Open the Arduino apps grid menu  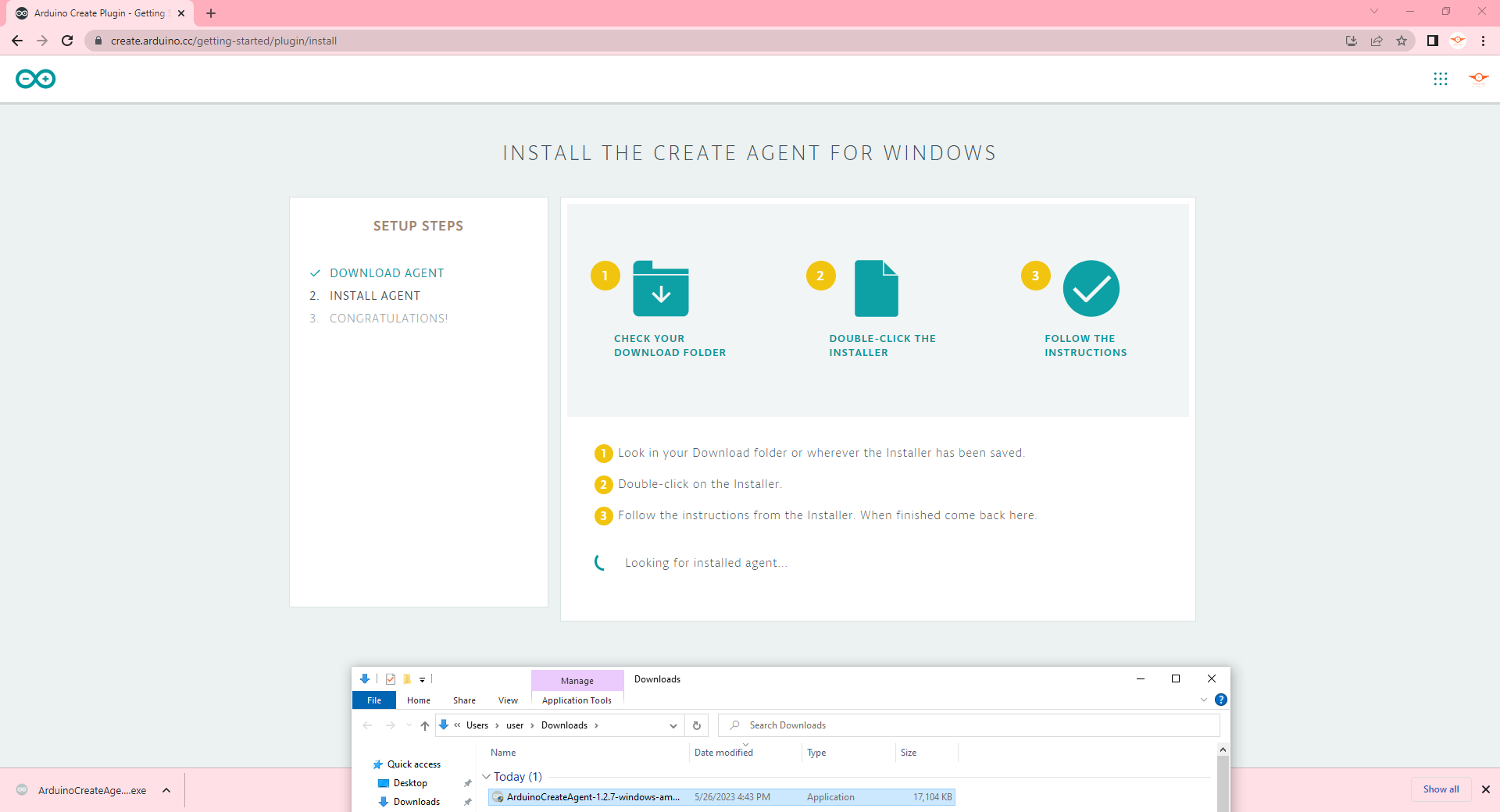coord(1441,79)
